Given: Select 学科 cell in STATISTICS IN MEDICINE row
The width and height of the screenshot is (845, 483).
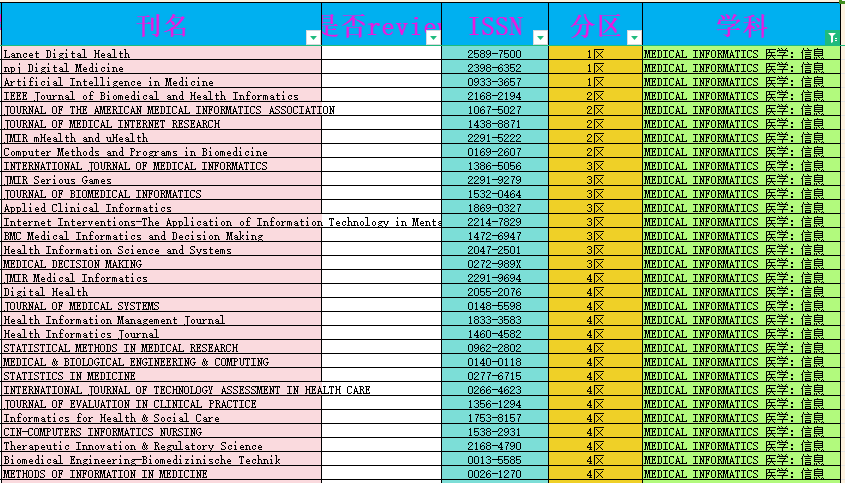Looking at the screenshot, I should pyautogui.click(x=742, y=376).
